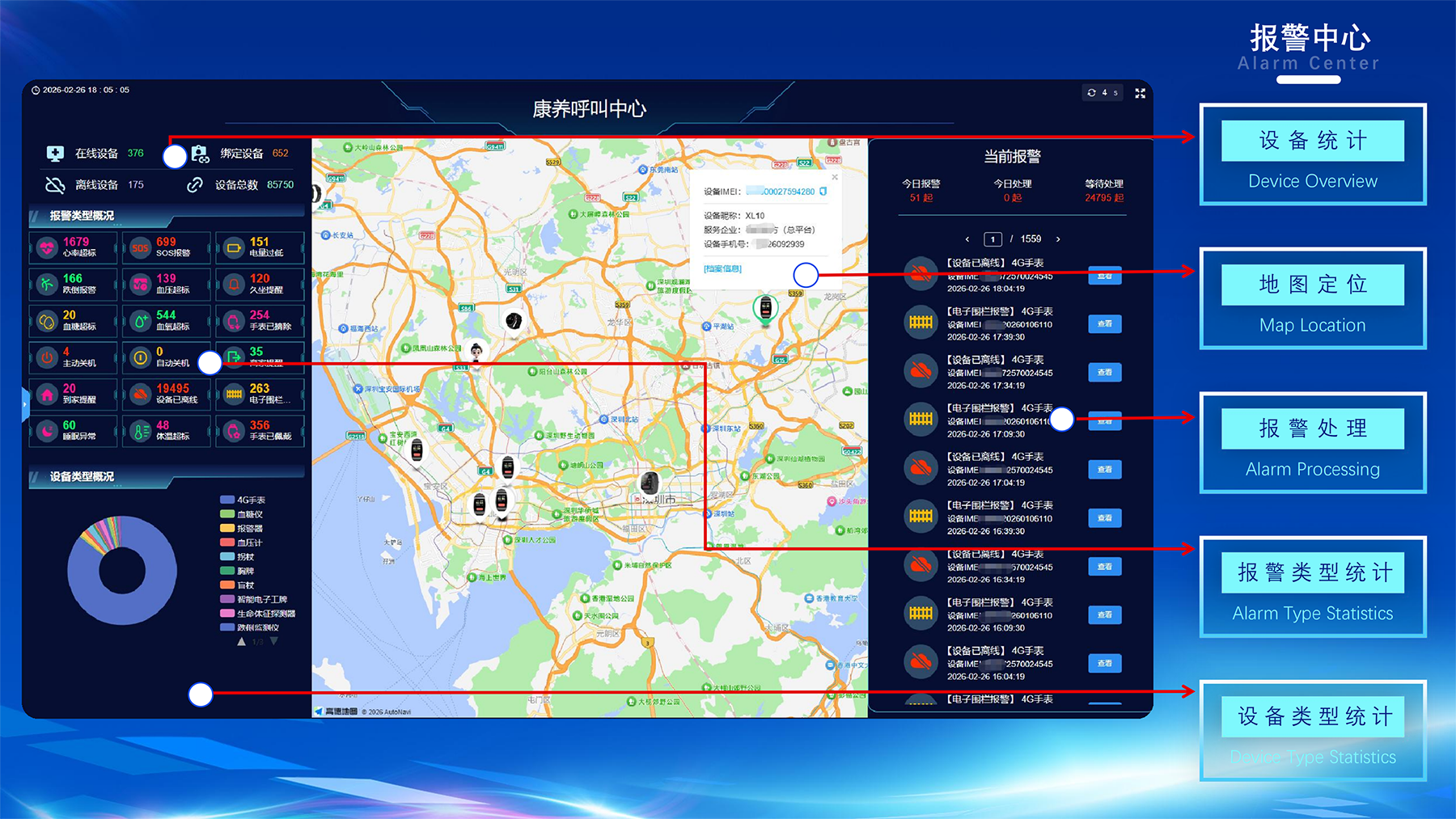1456x819 pixels.
Task: Go to next alarm list page
Action: pos(1058,239)
